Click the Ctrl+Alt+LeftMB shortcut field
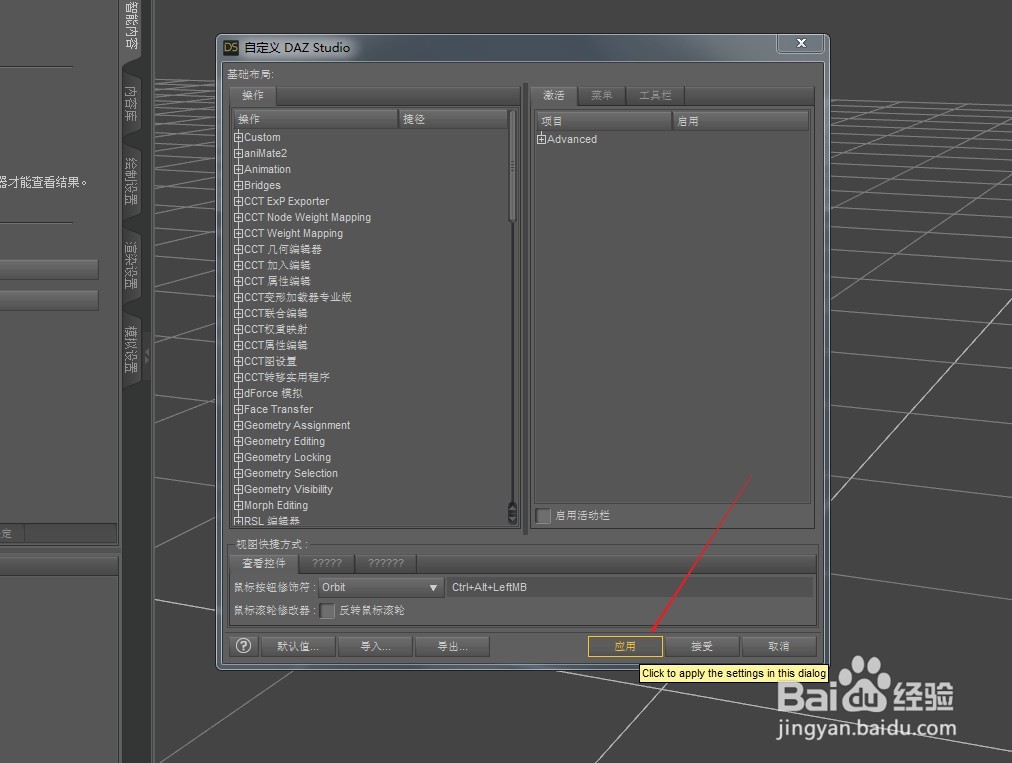This screenshot has width=1012, height=763. pyautogui.click(x=630, y=587)
